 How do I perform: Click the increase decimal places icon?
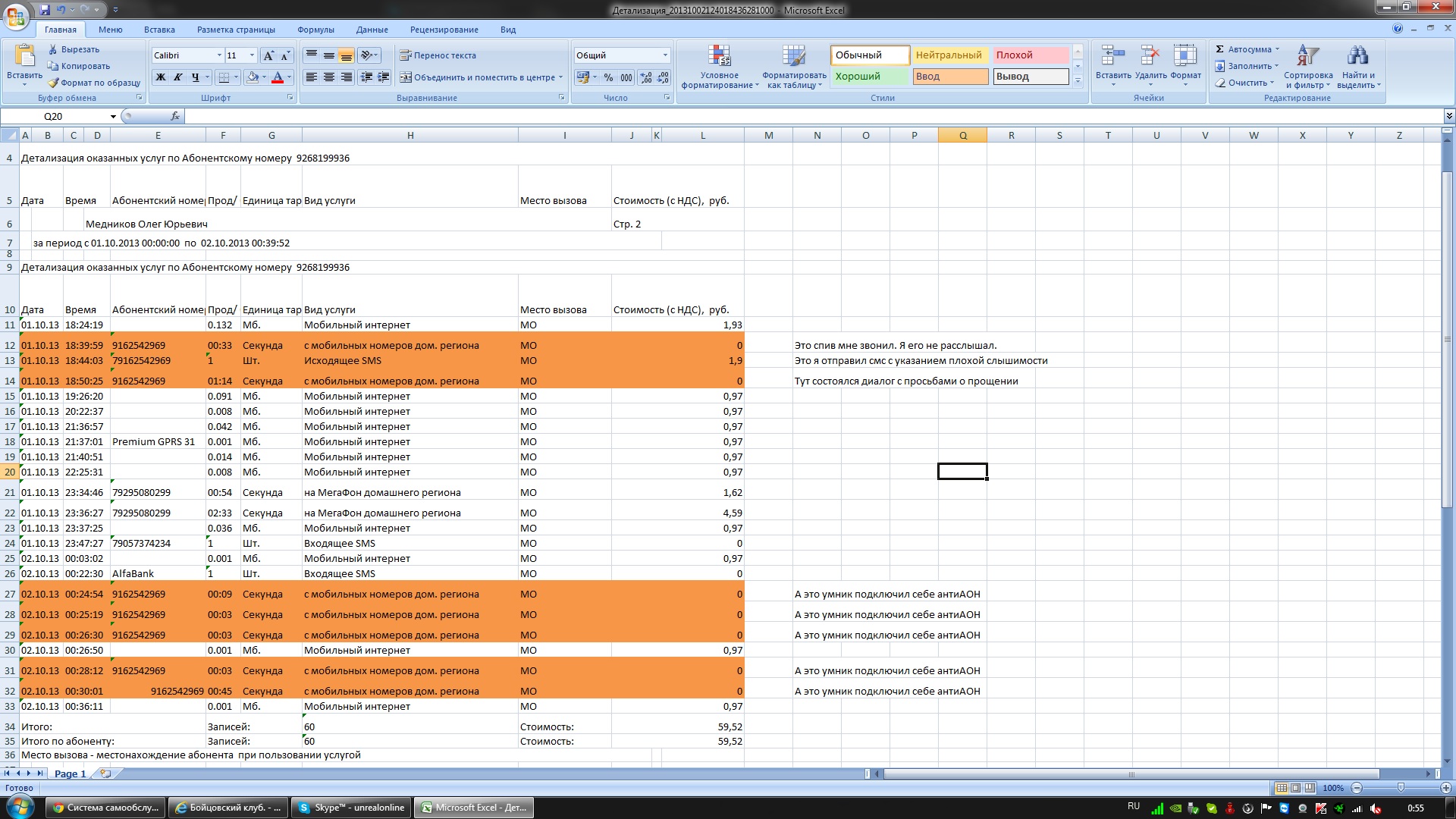(645, 77)
